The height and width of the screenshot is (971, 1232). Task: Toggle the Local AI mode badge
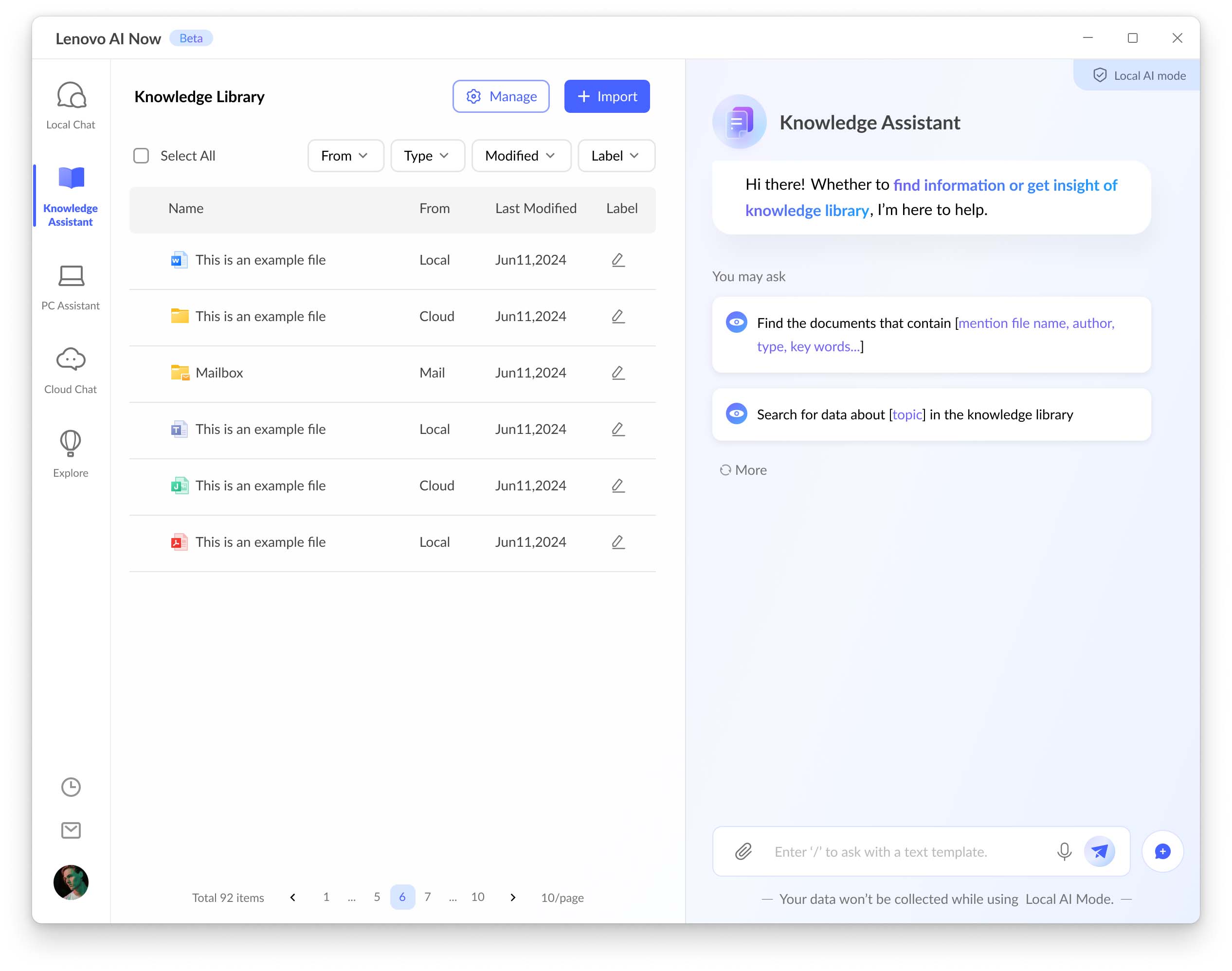coord(1139,75)
